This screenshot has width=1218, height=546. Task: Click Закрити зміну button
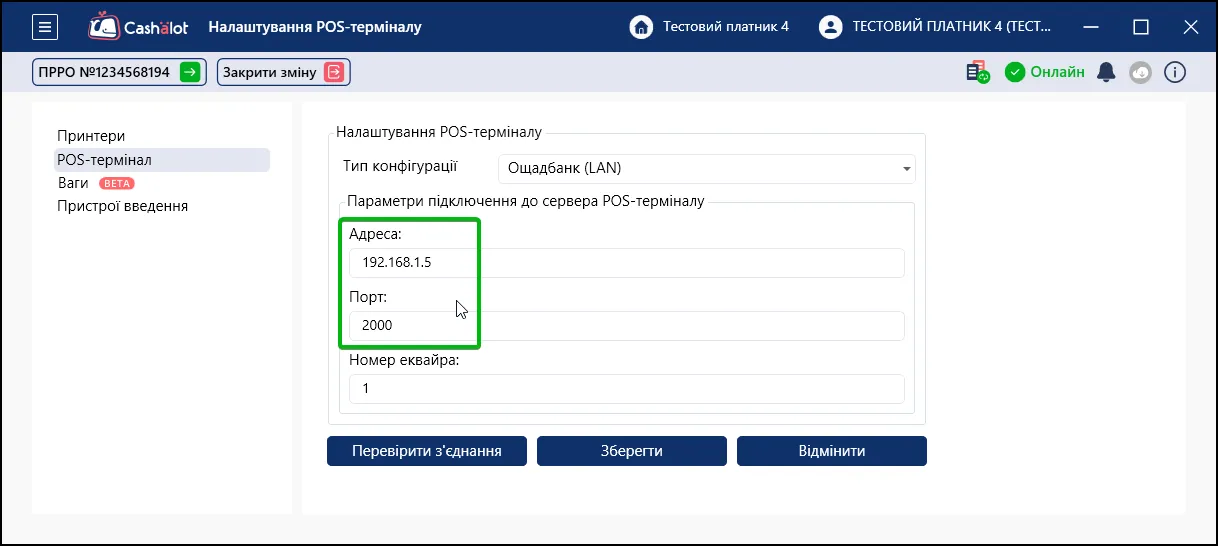(x=284, y=72)
